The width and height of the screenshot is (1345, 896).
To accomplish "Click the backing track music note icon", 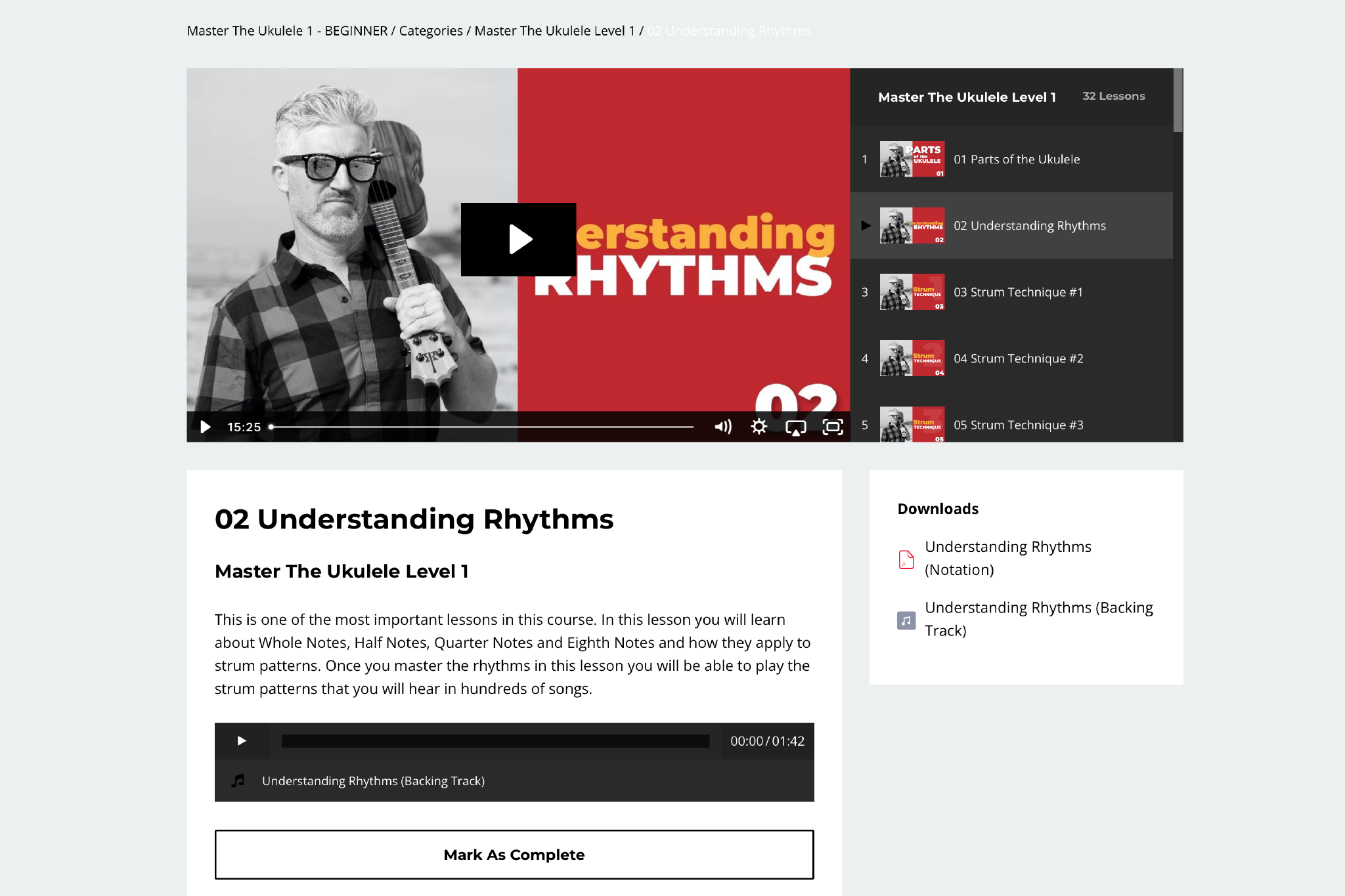I will pos(906,619).
